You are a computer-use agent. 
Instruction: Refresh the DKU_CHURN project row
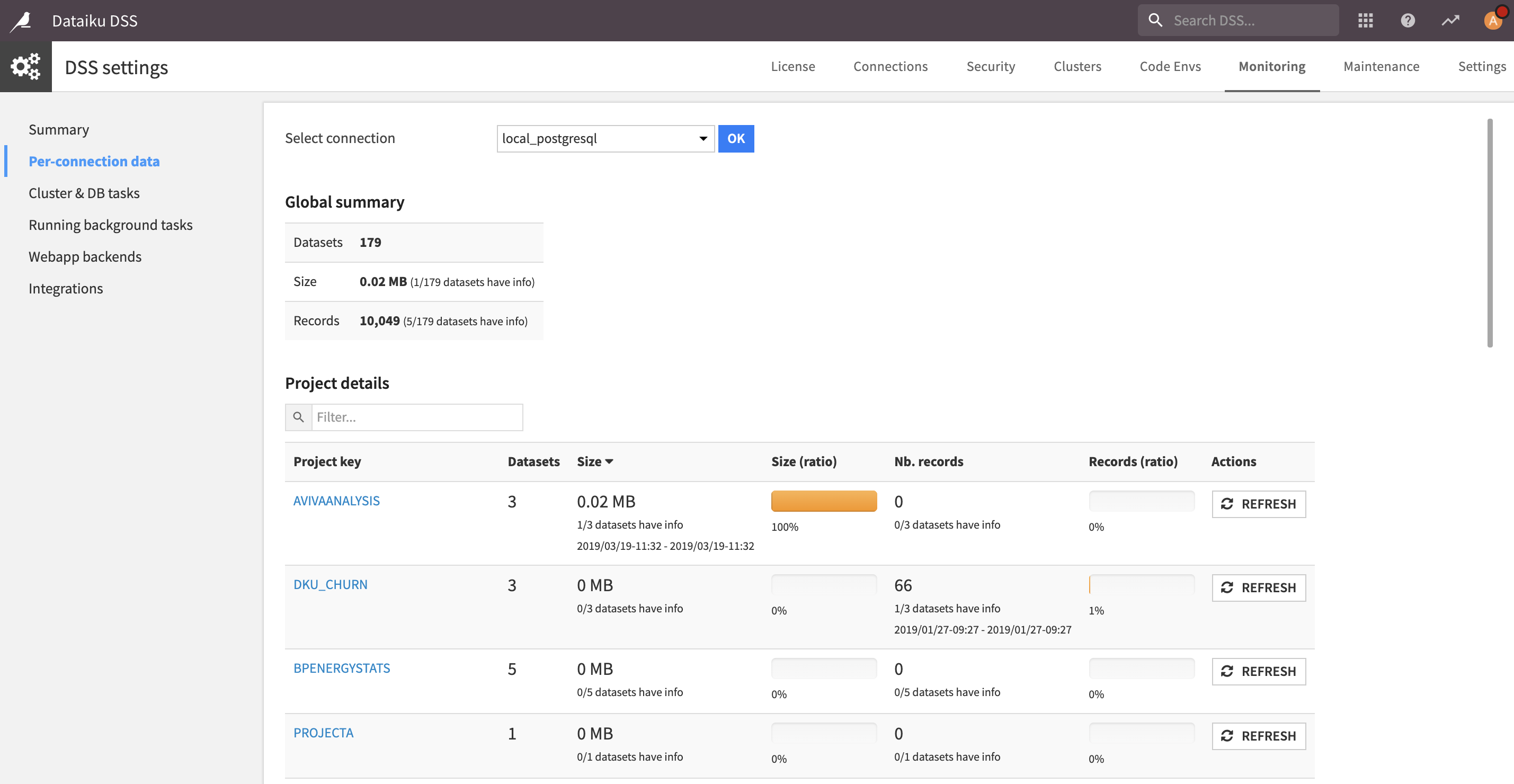[x=1259, y=587]
